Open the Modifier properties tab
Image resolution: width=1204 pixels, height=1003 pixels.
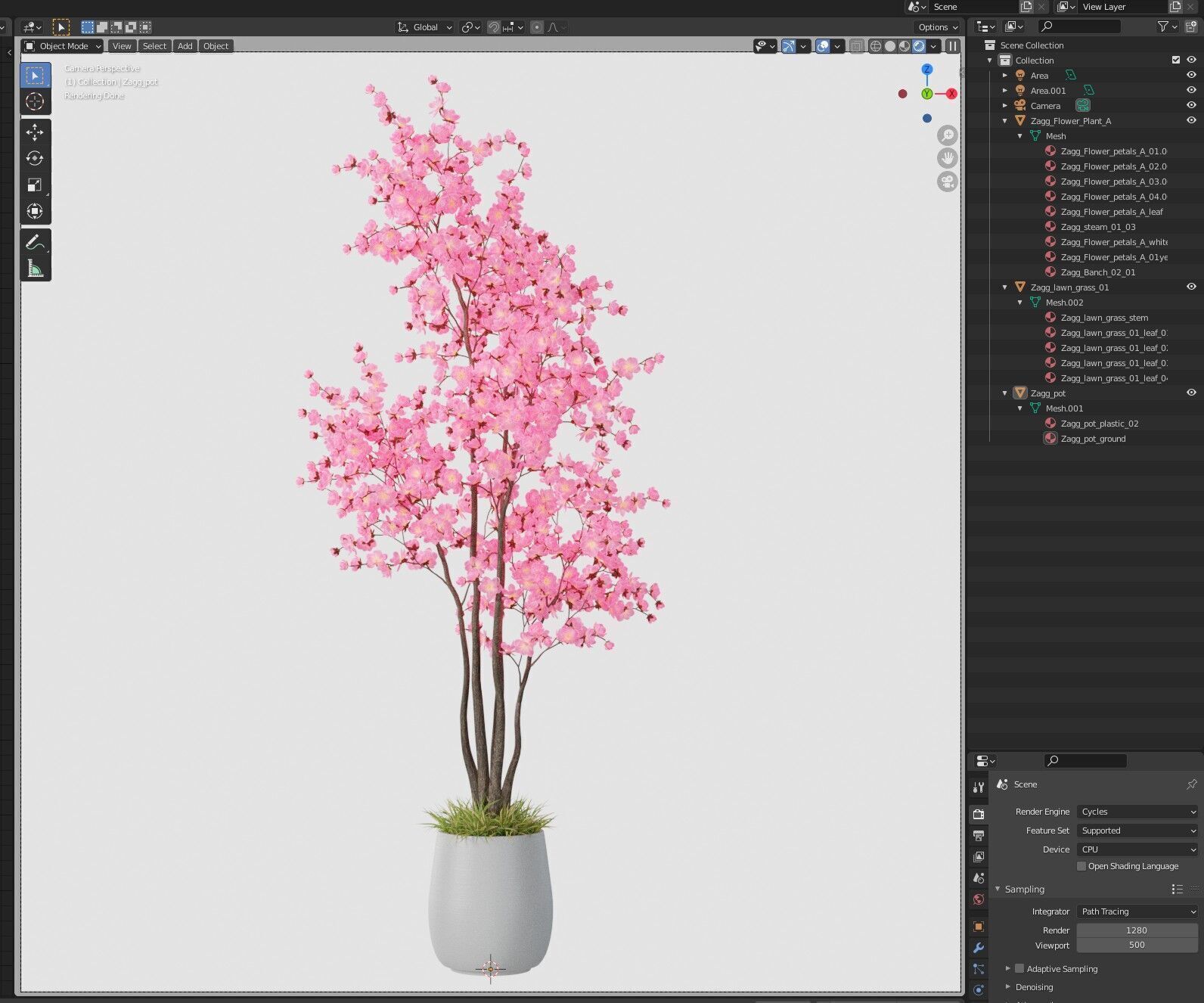point(979,948)
